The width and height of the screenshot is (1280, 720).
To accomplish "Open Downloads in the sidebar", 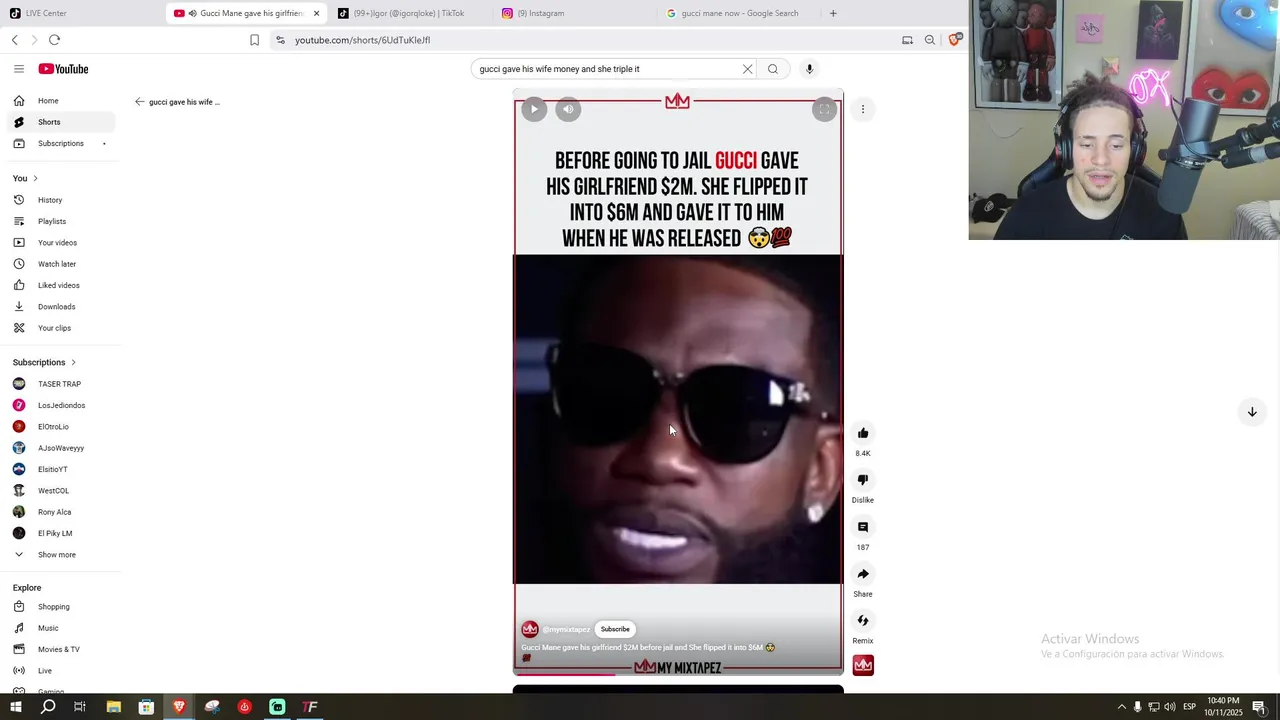I will tap(61, 307).
